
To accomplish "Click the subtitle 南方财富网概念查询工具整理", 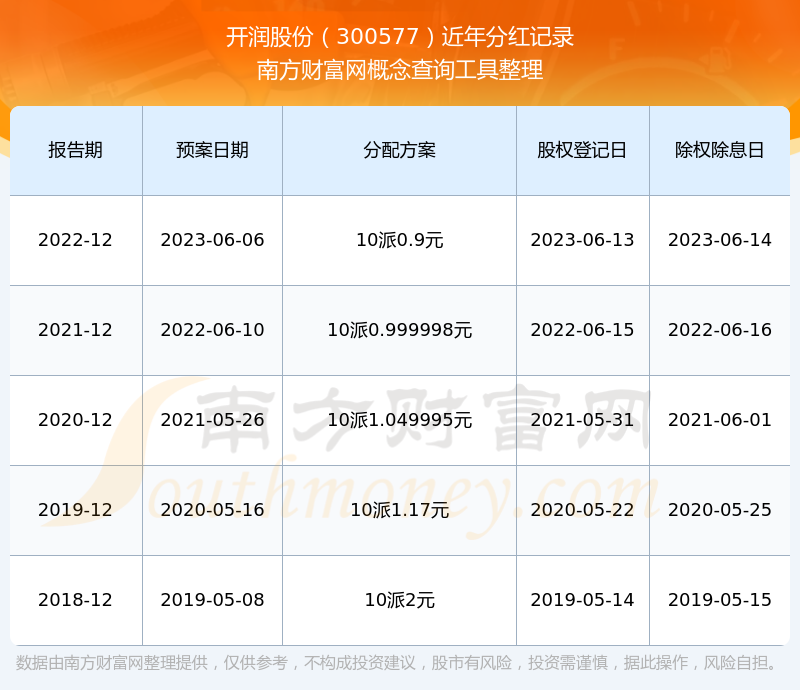I will [400, 70].
